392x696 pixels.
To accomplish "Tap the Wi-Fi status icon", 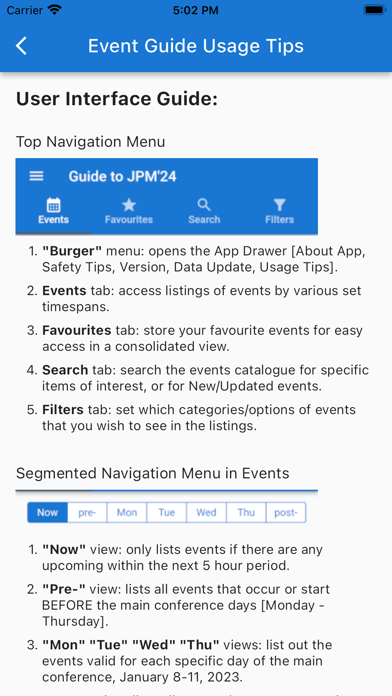I will click(55, 10).
